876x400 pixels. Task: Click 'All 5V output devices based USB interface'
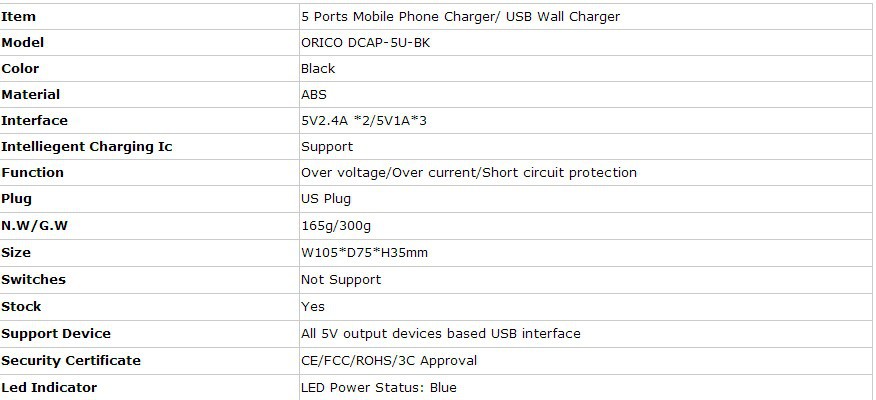click(441, 334)
